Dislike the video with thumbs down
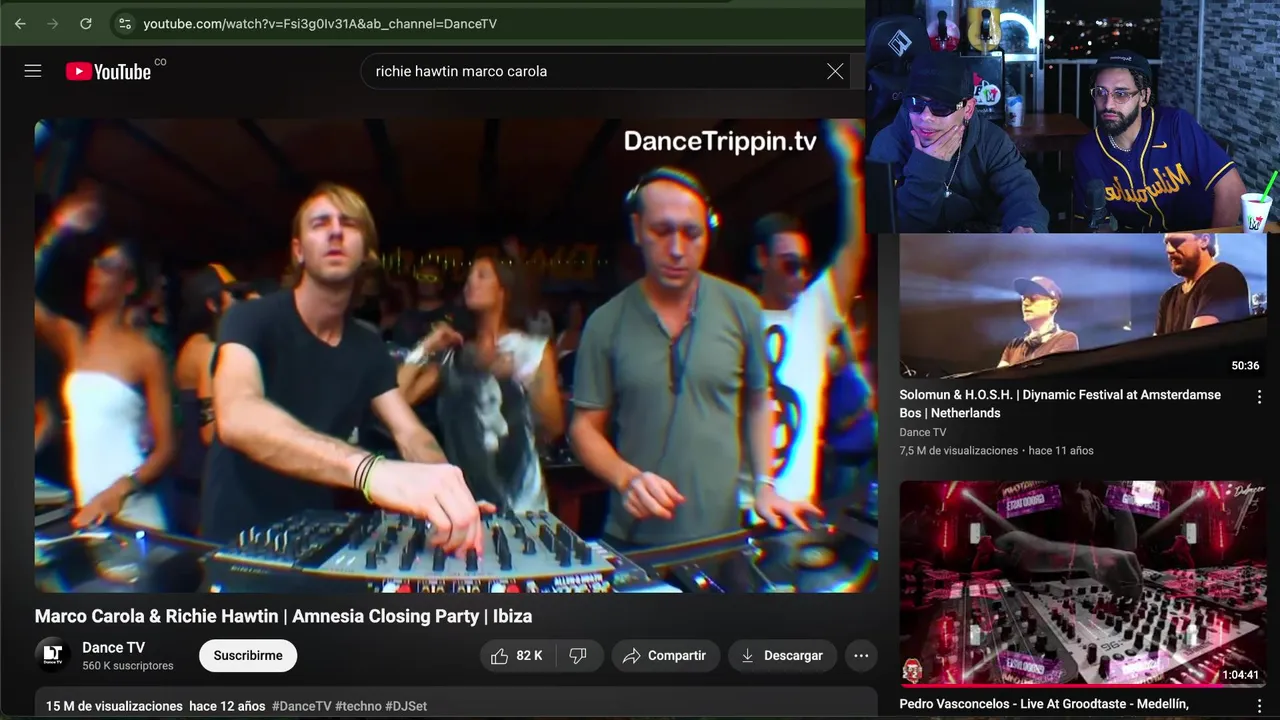 click(x=578, y=655)
